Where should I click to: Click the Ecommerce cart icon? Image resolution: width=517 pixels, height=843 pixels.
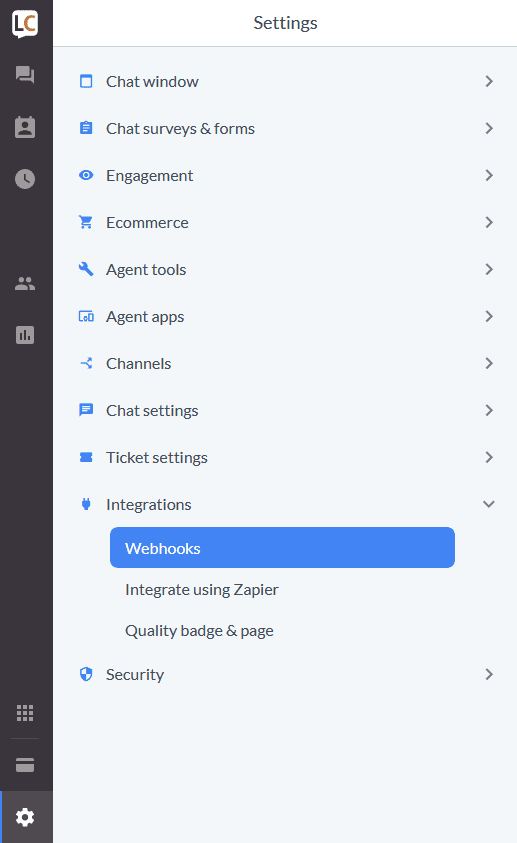tap(86, 222)
